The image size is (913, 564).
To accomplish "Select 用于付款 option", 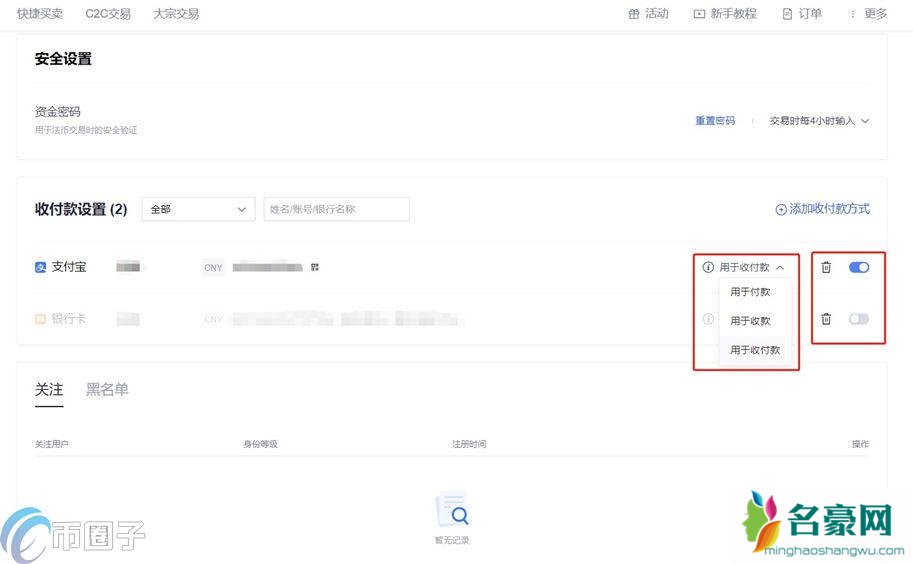I will click(750, 292).
